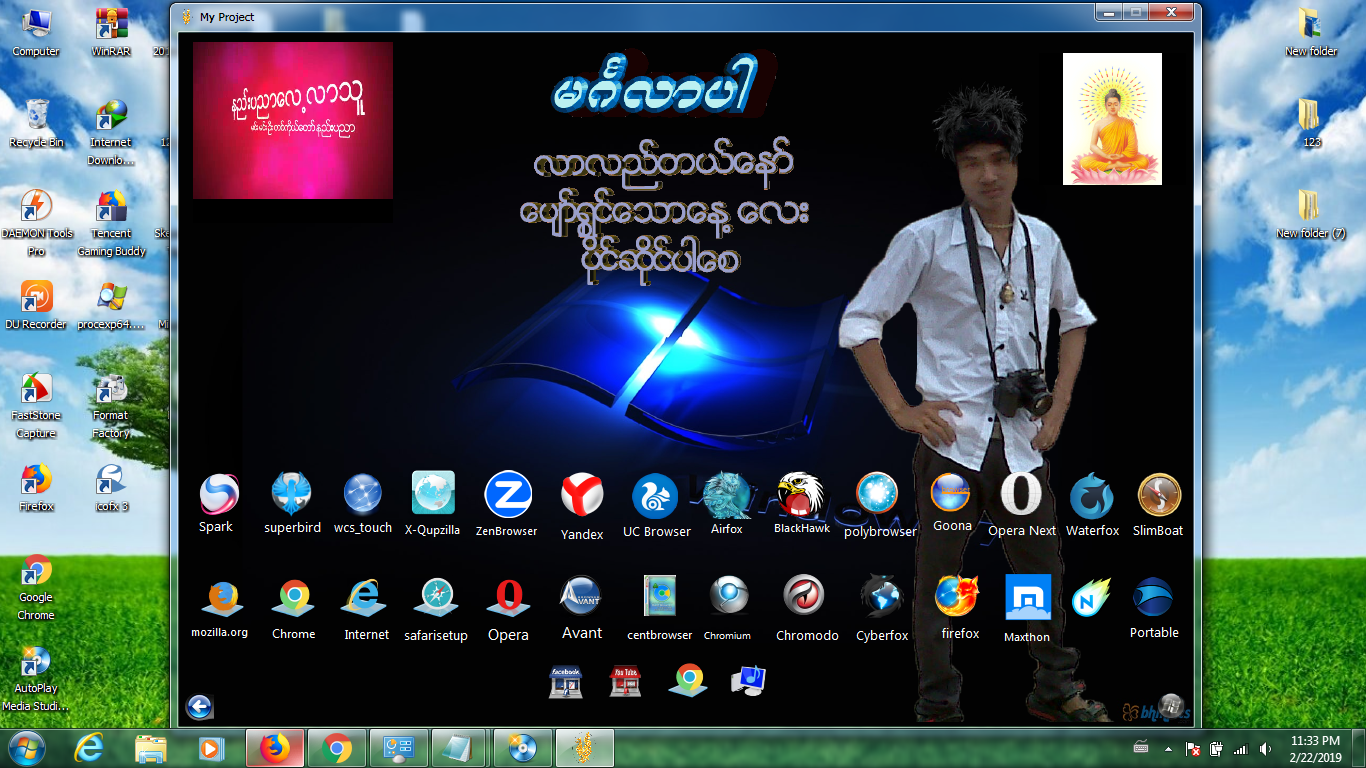The width and height of the screenshot is (1366, 768).
Task: Open the centbrowser icon
Action: [659, 596]
